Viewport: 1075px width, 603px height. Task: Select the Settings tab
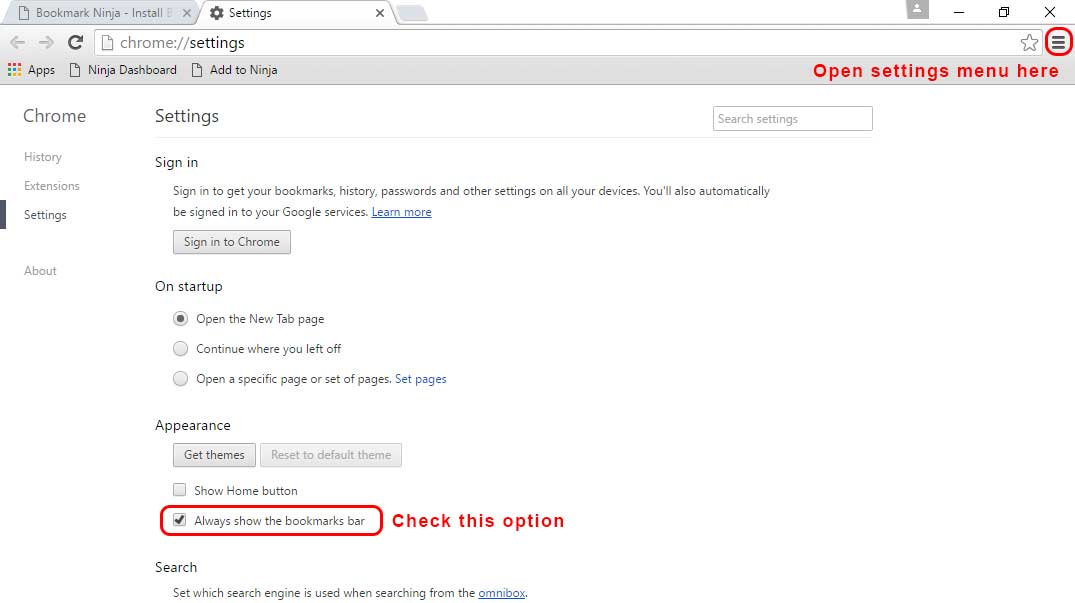(296, 13)
